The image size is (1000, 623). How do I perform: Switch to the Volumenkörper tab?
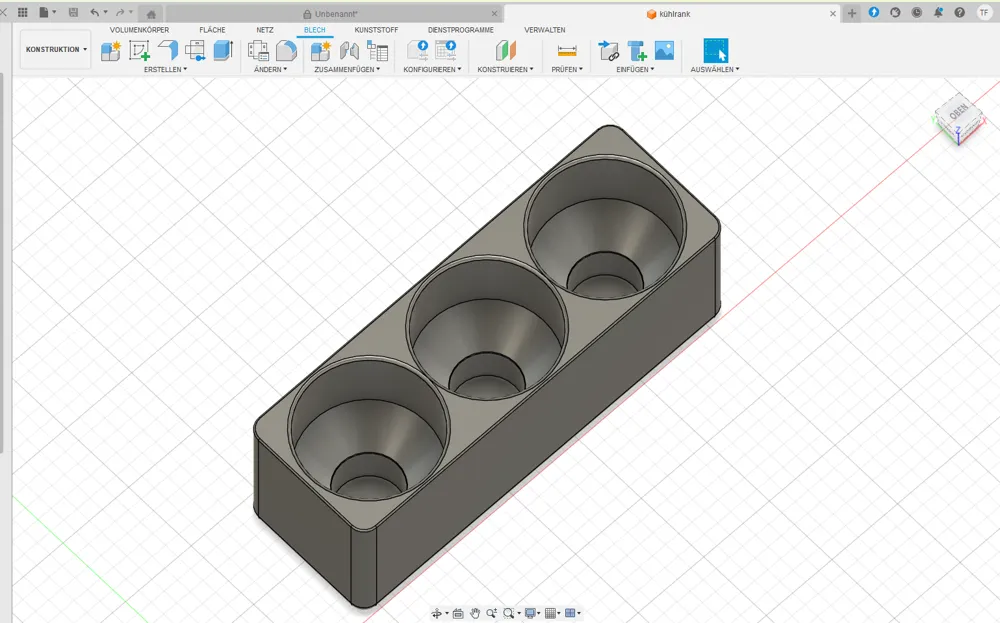(139, 30)
